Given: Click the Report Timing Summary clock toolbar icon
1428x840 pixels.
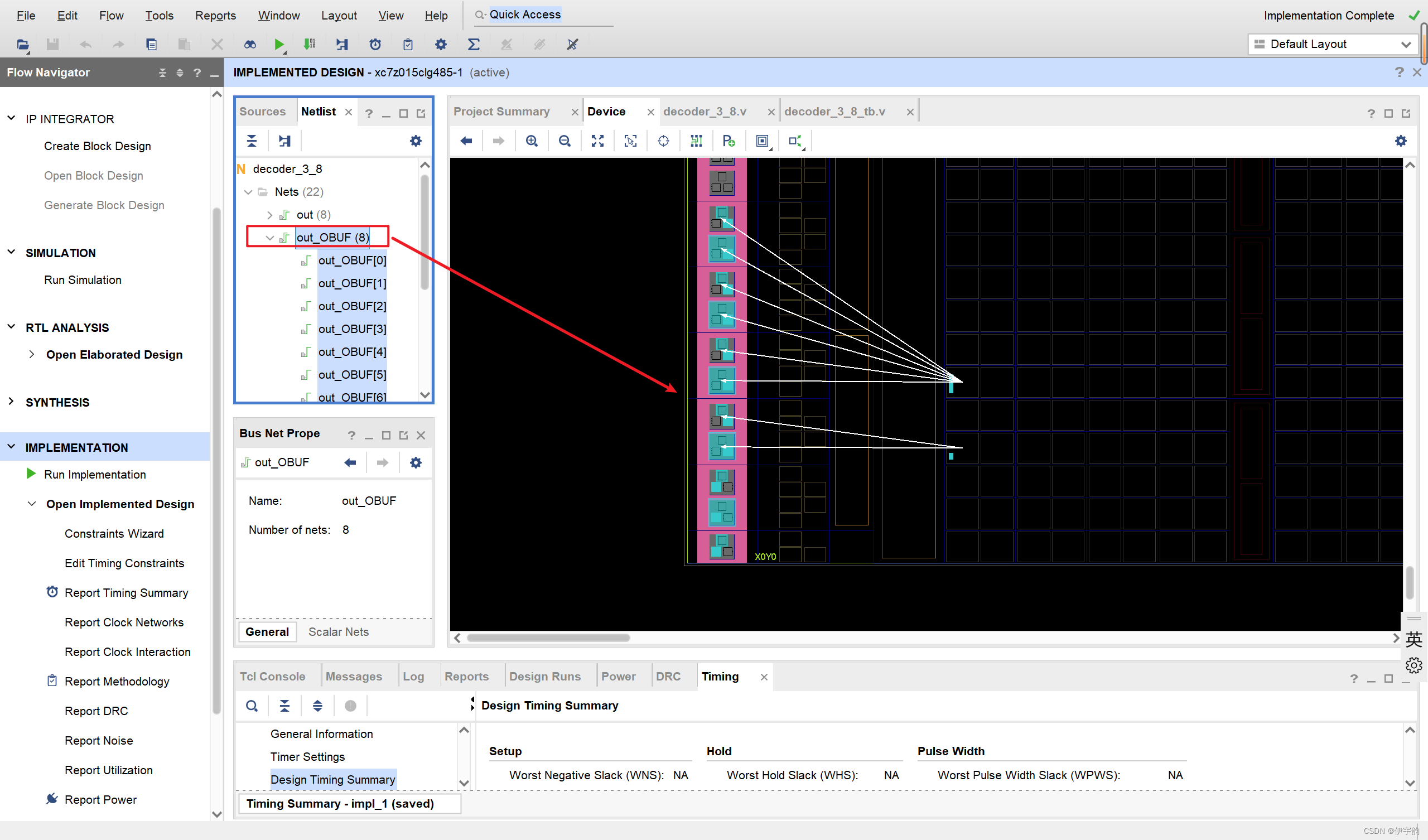Looking at the screenshot, I should click(x=375, y=44).
